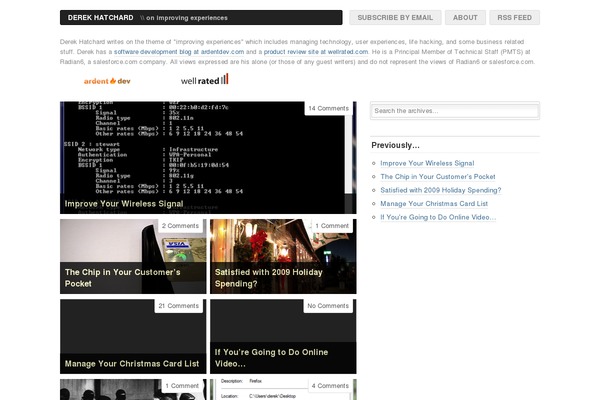600x400 pixels.
Task: Open Manage Your Christmas Card List card title
Action: pos(132,364)
